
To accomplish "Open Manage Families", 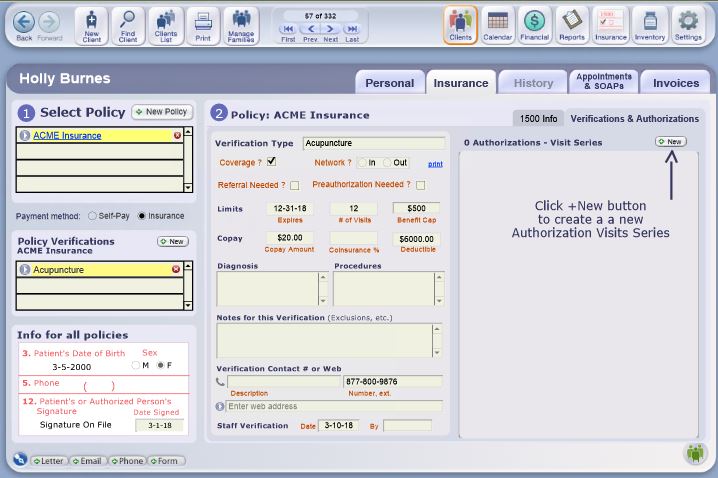I will (x=241, y=26).
